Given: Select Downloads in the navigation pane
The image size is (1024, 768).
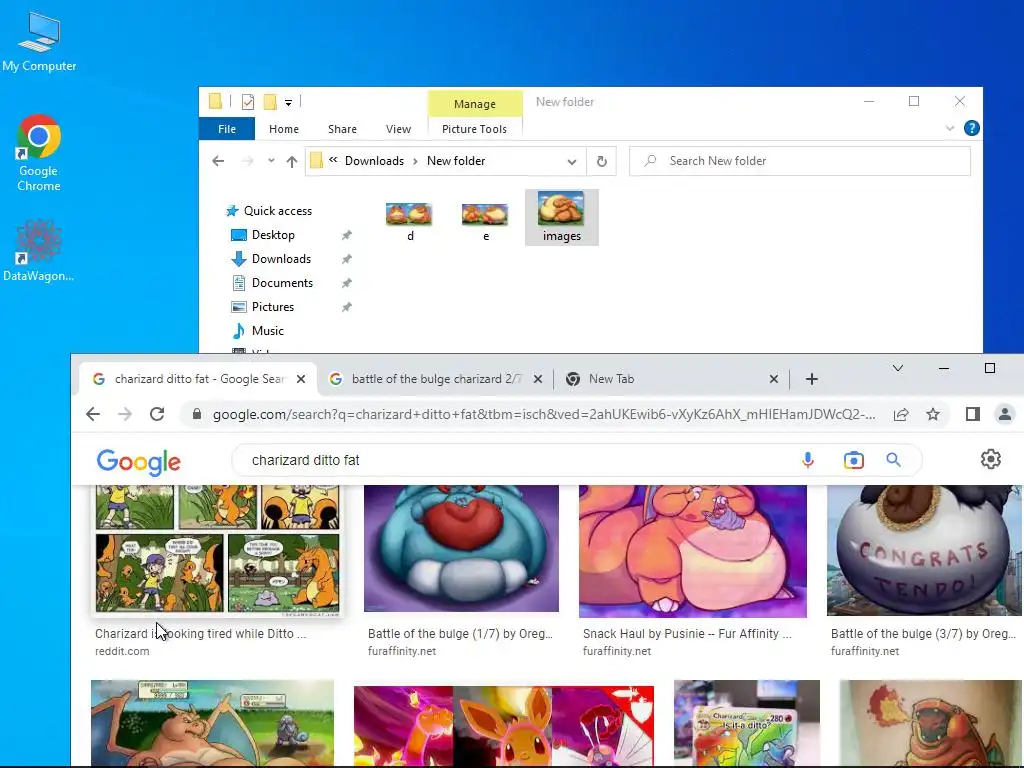Looking at the screenshot, I should point(271,259).
